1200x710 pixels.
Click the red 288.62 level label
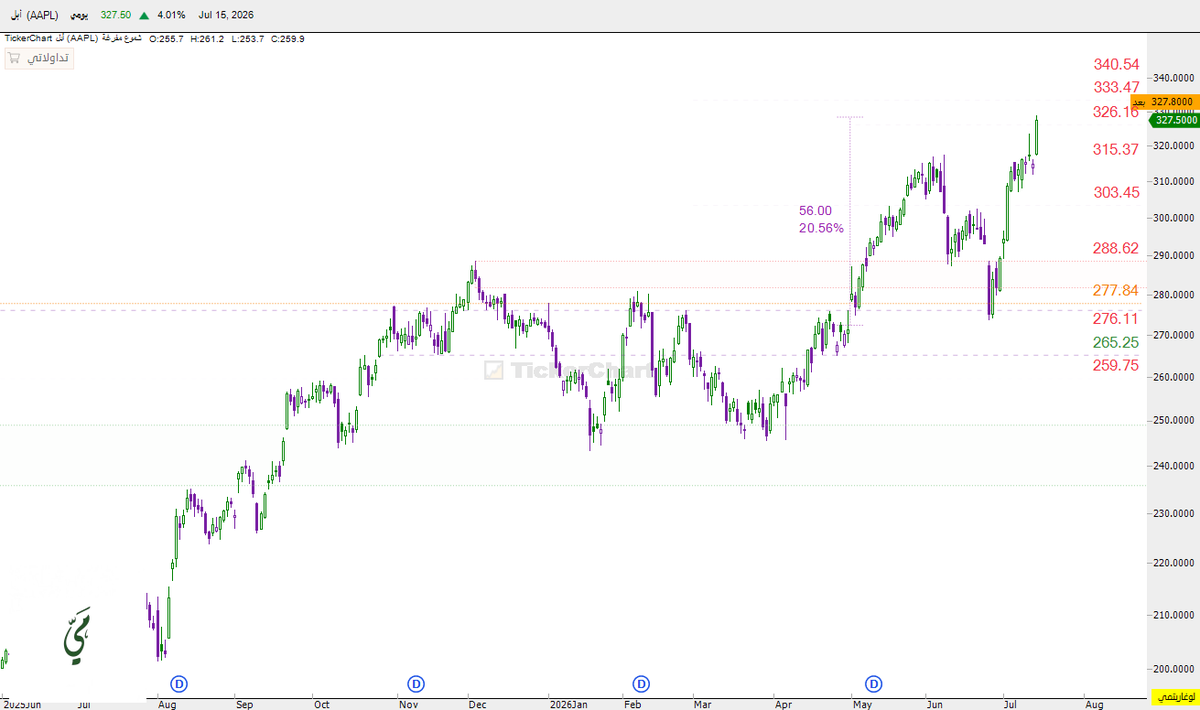(x=1116, y=247)
